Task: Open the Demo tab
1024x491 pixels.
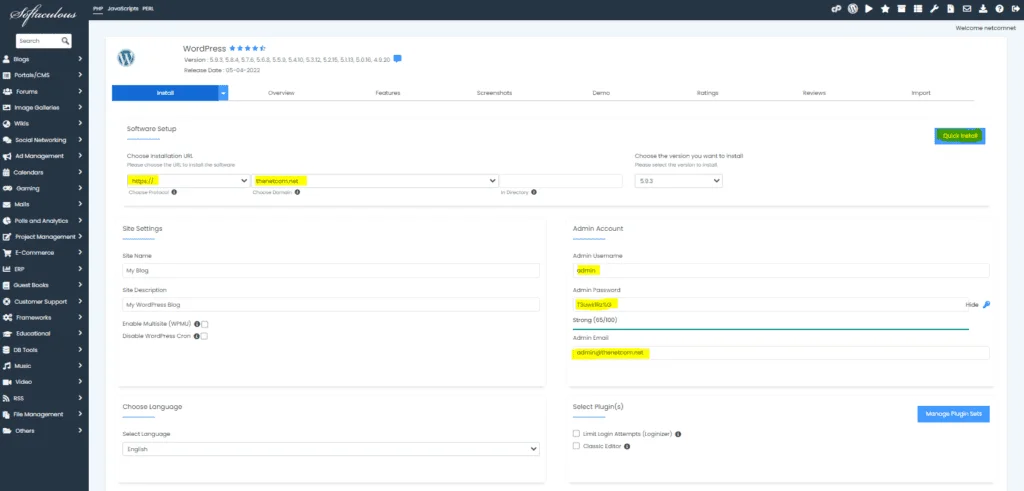Action: coord(601,93)
